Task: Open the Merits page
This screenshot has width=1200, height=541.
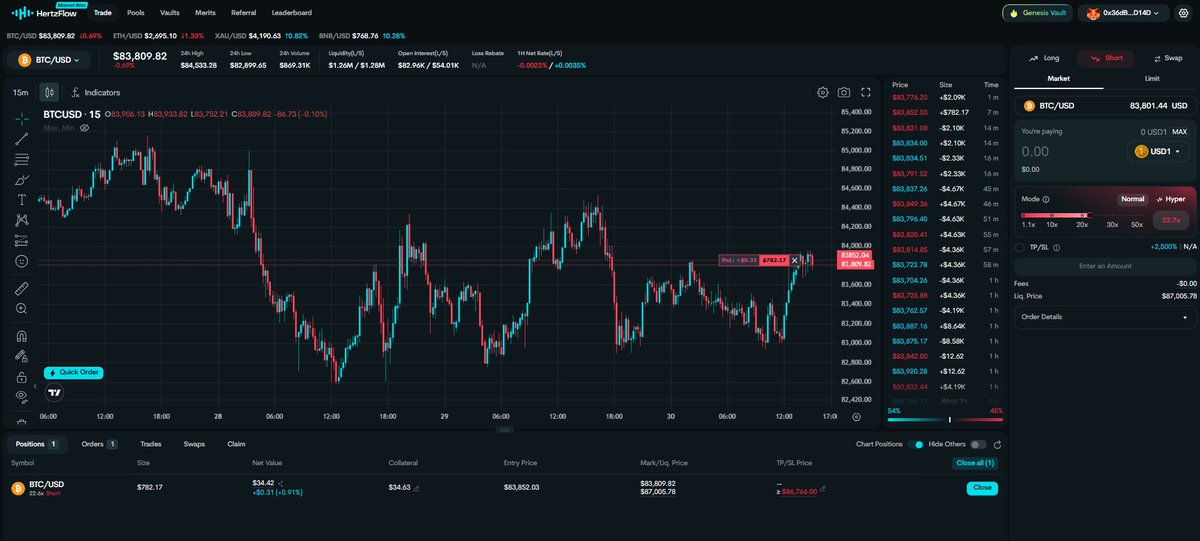Action: coord(205,13)
